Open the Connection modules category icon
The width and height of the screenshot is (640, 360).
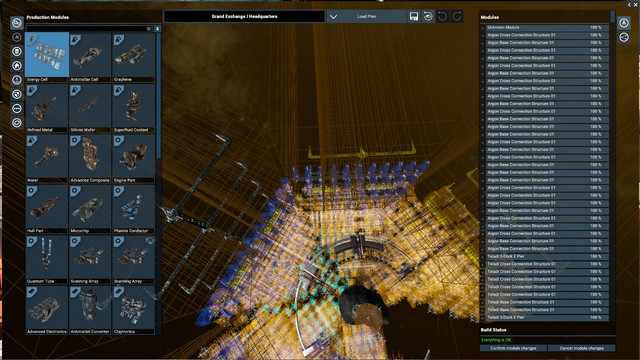pyautogui.click(x=17, y=109)
